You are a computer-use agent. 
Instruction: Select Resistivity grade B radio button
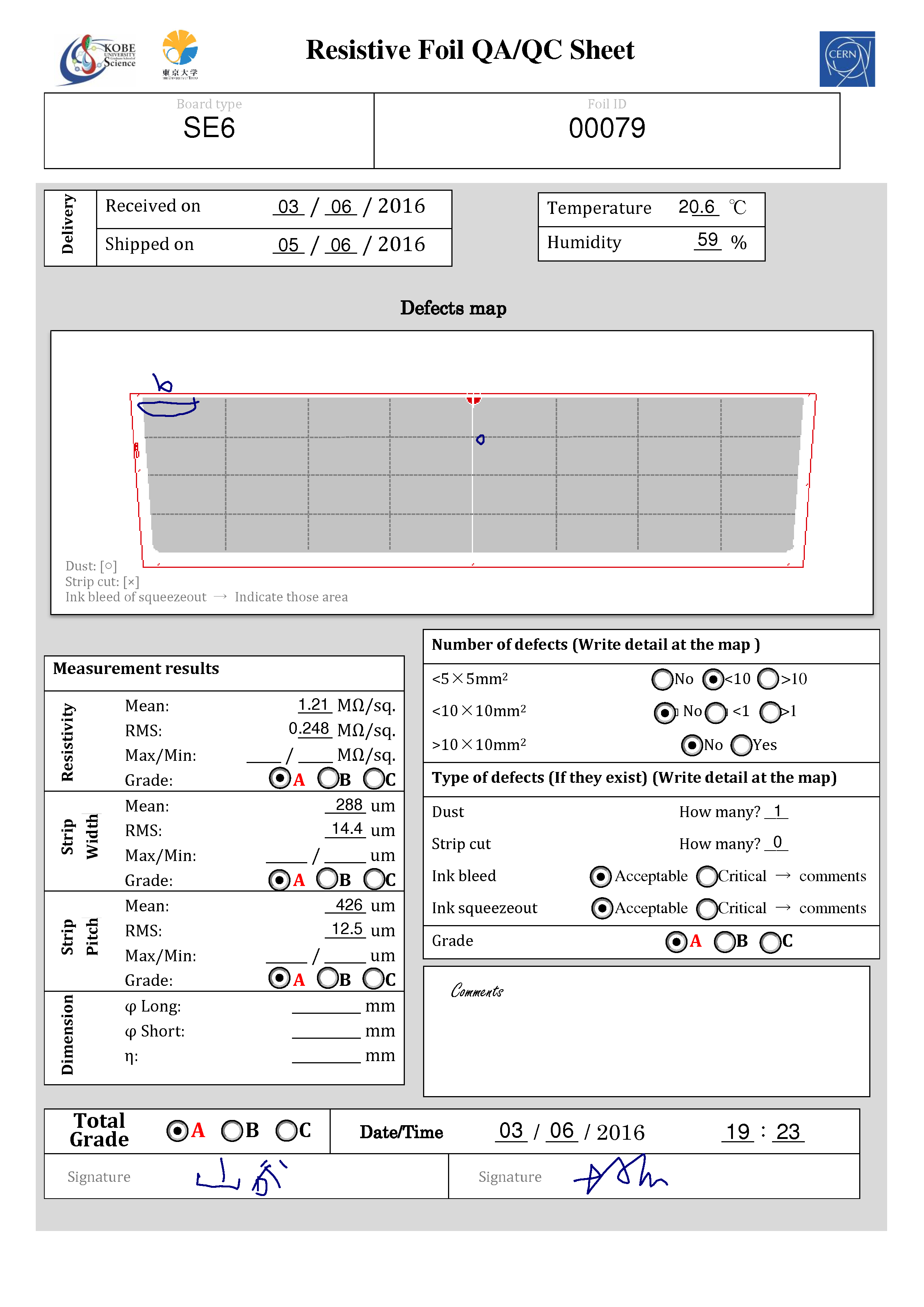(328, 778)
